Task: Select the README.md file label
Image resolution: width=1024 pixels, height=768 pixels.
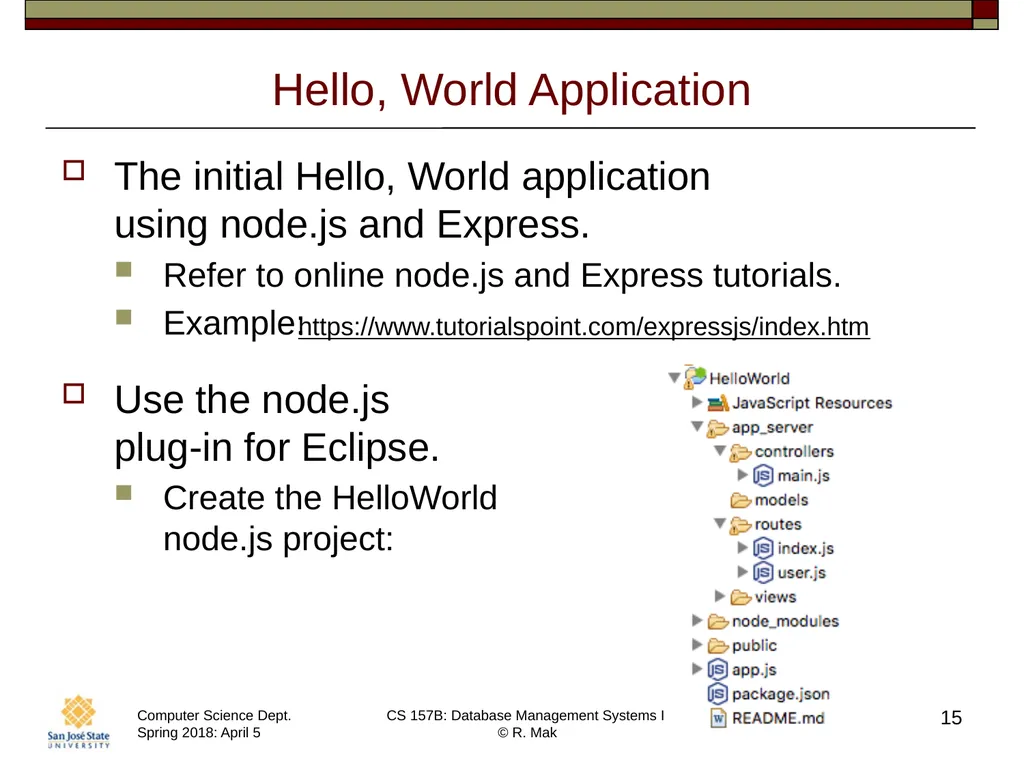Action: [778, 718]
